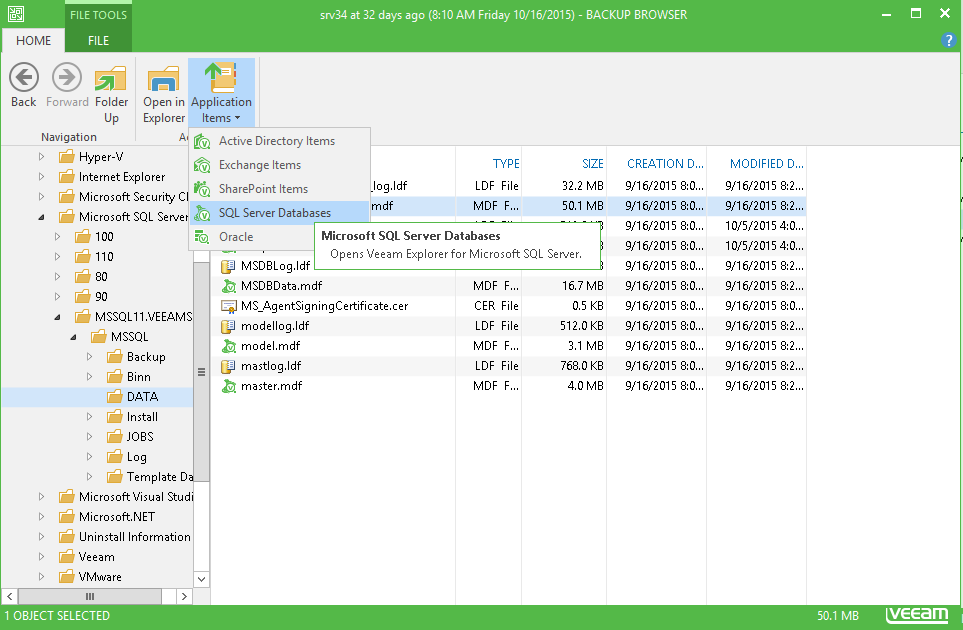Click the 16.7 MB size cell

click(x=582, y=286)
